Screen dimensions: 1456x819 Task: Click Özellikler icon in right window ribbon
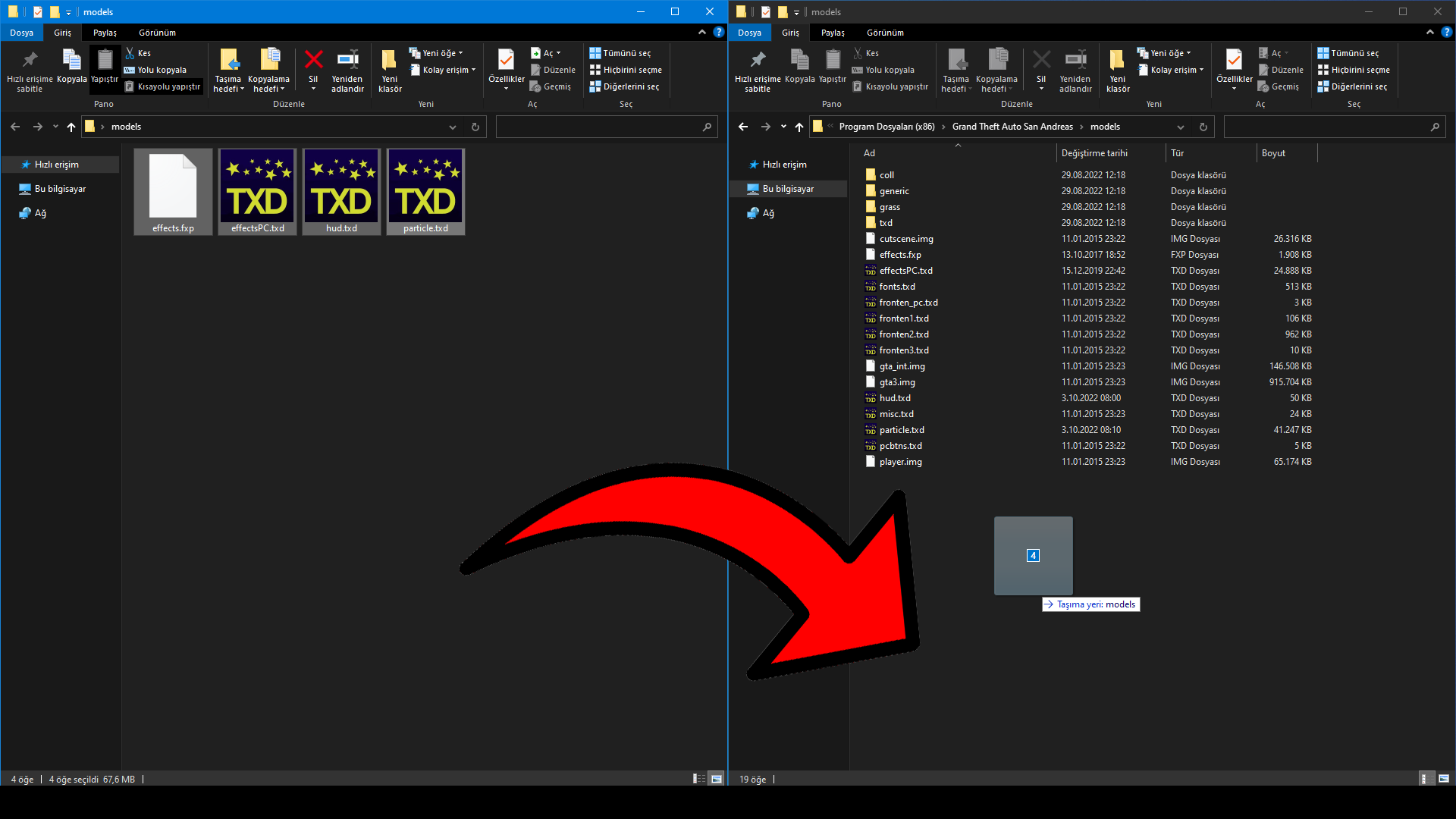pos(1234,60)
